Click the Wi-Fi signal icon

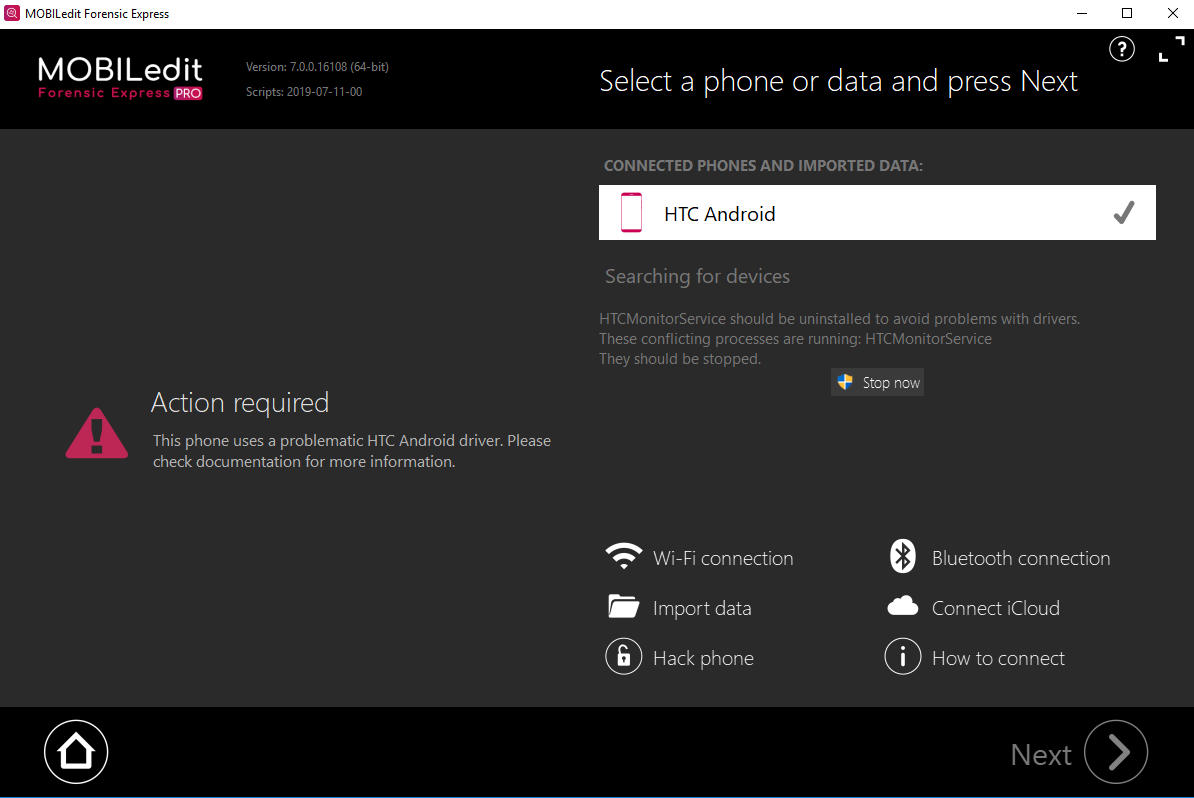click(x=624, y=557)
